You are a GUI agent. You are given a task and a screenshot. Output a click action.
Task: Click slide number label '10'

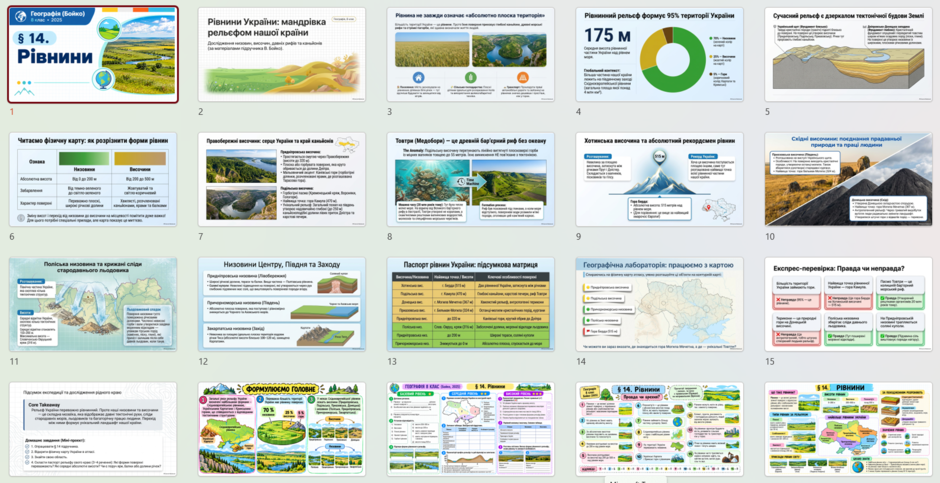(x=770, y=236)
